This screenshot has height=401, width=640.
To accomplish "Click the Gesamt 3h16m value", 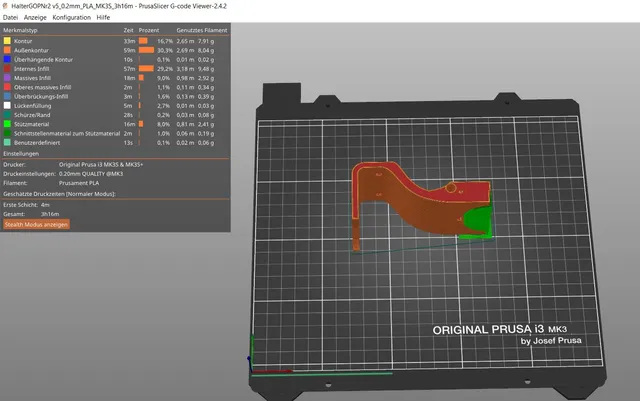I will [x=50, y=214].
